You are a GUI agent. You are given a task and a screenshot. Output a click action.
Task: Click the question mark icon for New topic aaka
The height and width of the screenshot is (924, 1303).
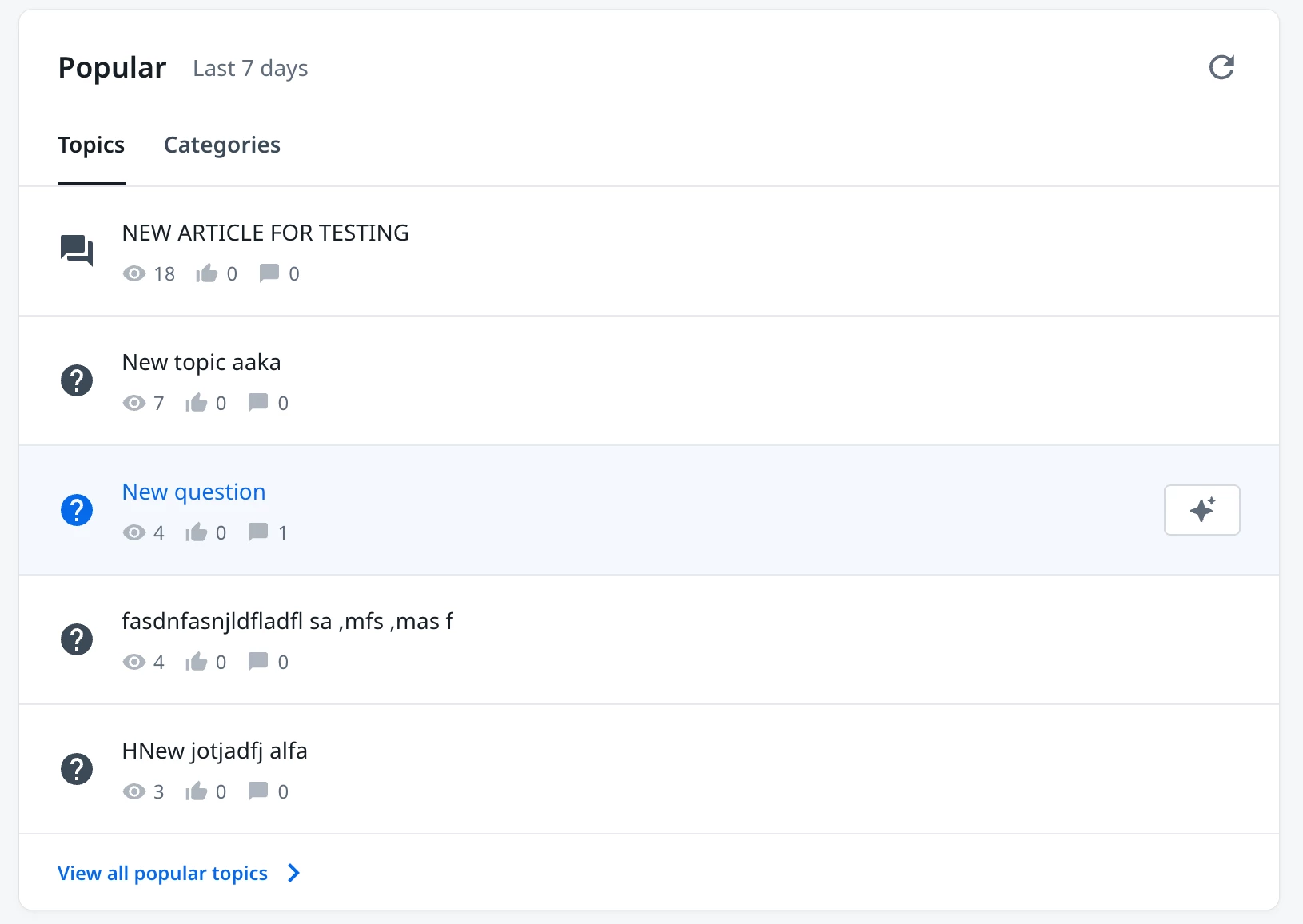click(x=77, y=380)
